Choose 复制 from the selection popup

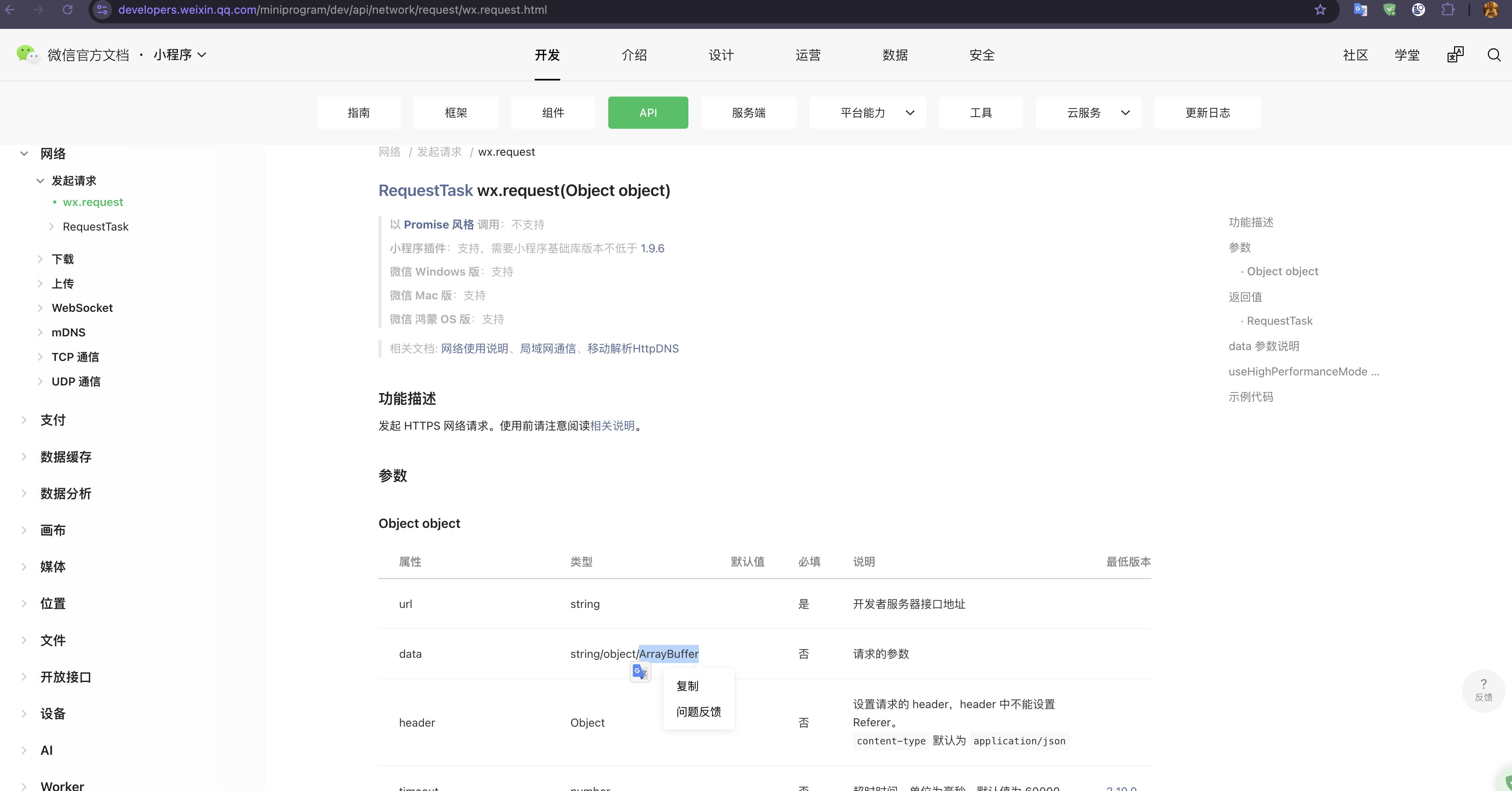coord(687,686)
